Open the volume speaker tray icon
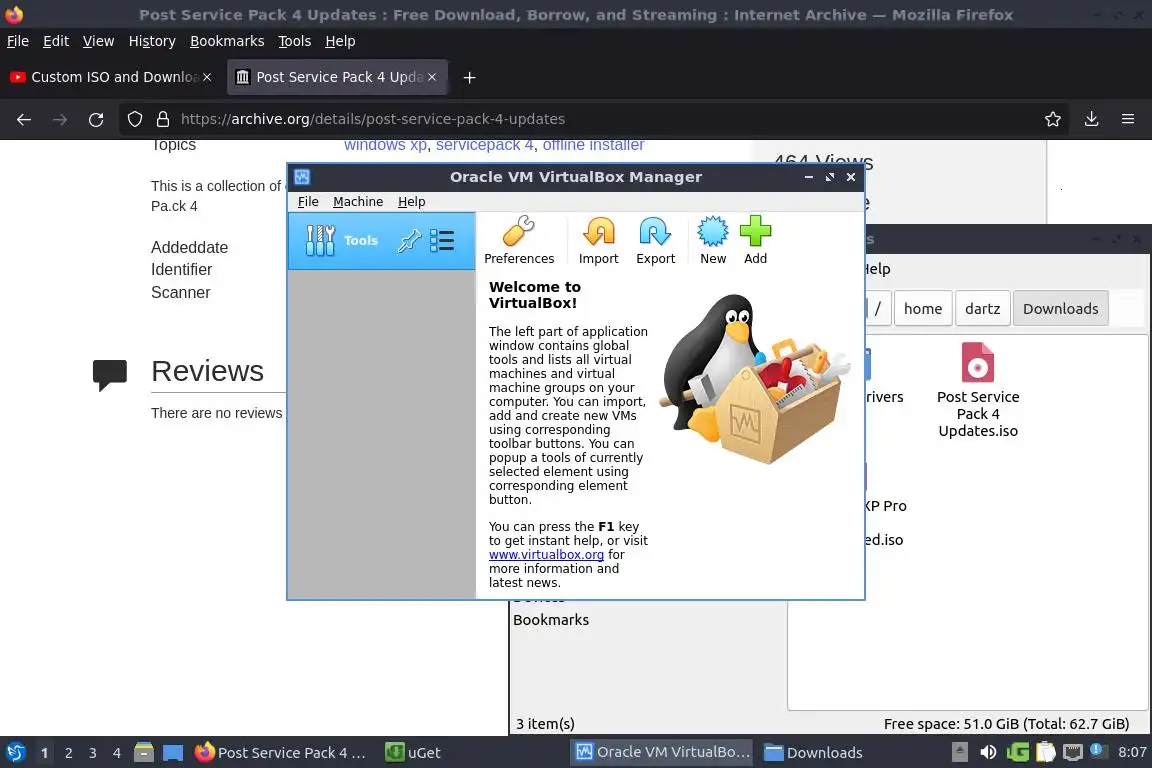Image resolution: width=1152 pixels, height=768 pixels. (988, 753)
